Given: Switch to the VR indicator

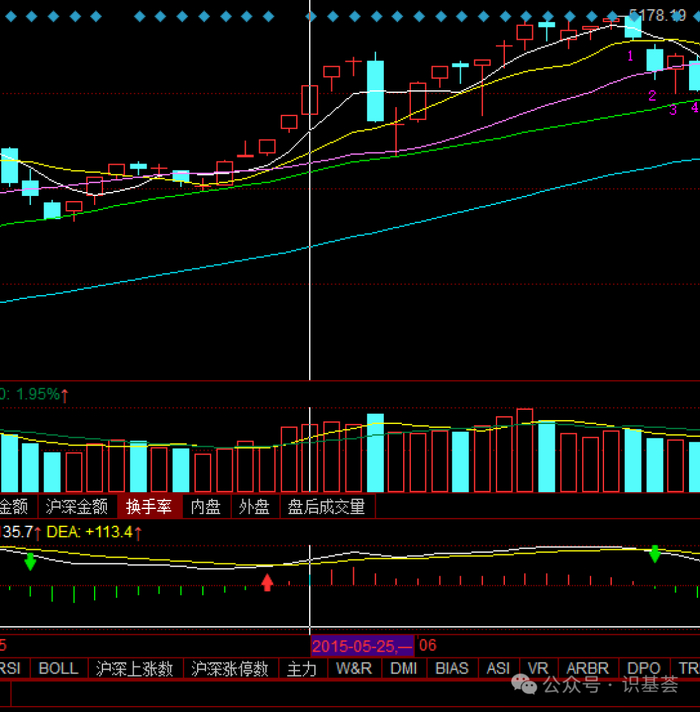Looking at the screenshot, I should pyautogui.click(x=538, y=668).
